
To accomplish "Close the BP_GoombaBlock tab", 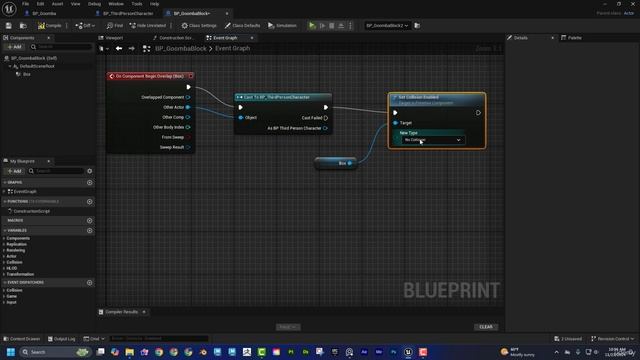I will pyautogui.click(x=227, y=13).
